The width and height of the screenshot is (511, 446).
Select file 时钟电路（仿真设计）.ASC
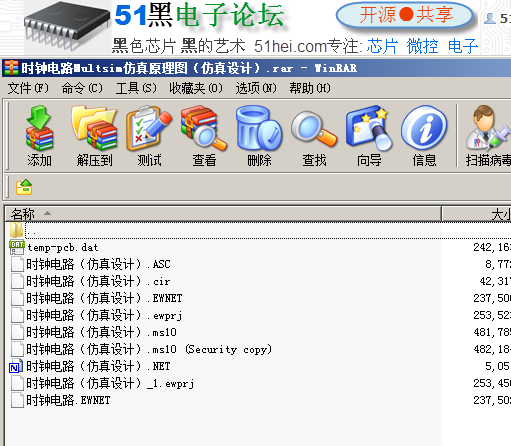tap(98, 265)
